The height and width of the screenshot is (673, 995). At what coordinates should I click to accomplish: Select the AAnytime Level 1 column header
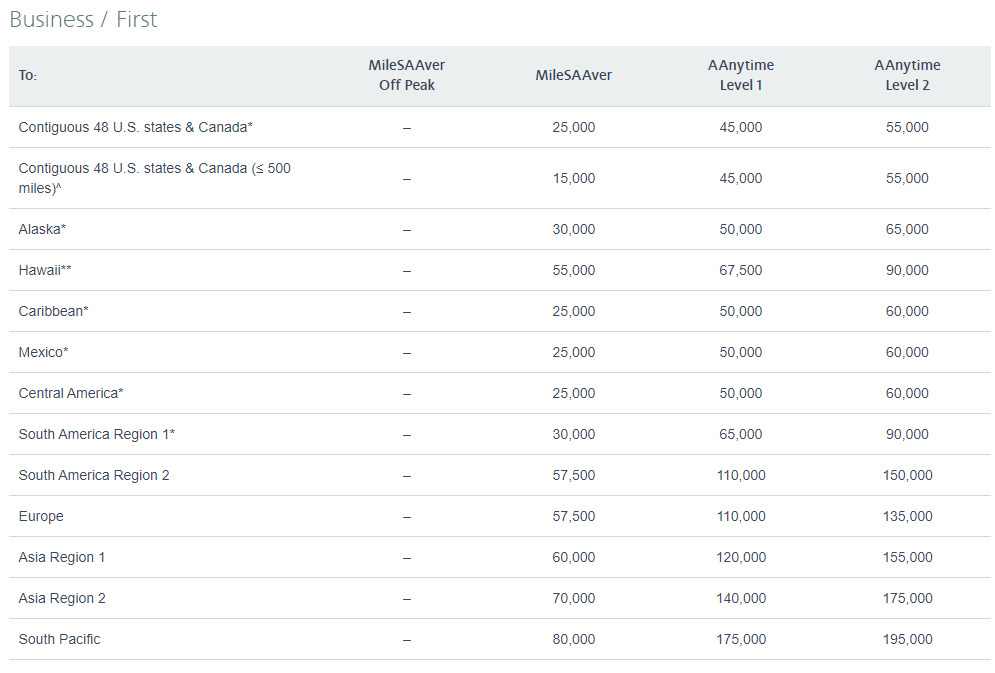(x=740, y=75)
